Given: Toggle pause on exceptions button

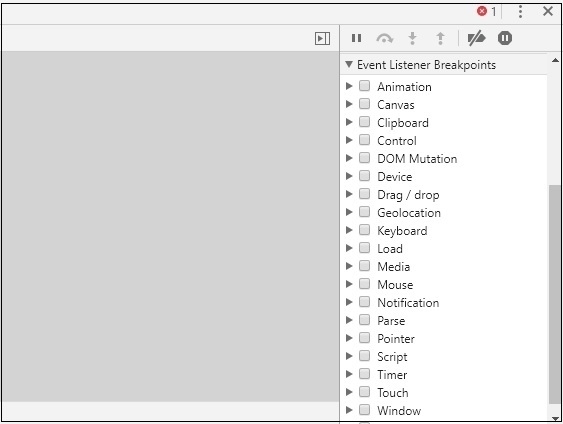Looking at the screenshot, I should [505, 38].
